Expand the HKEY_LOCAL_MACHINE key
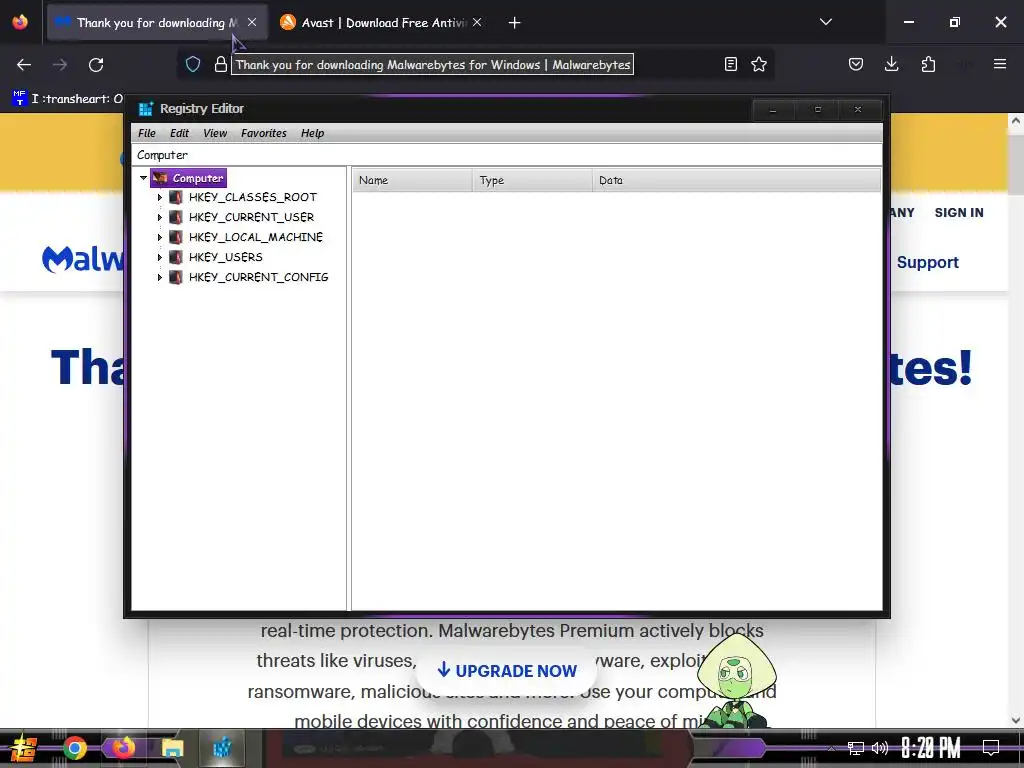The image size is (1024, 768). coord(160,237)
